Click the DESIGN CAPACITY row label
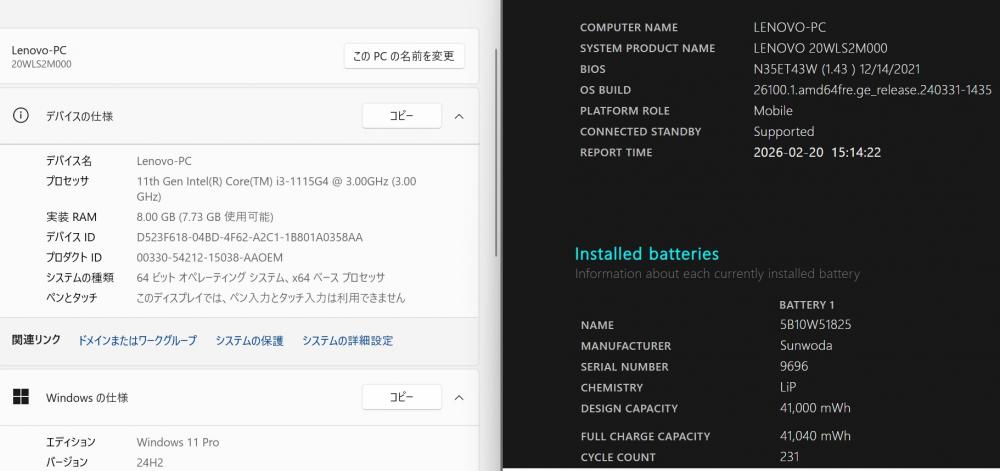The image size is (1000, 471). point(629,409)
